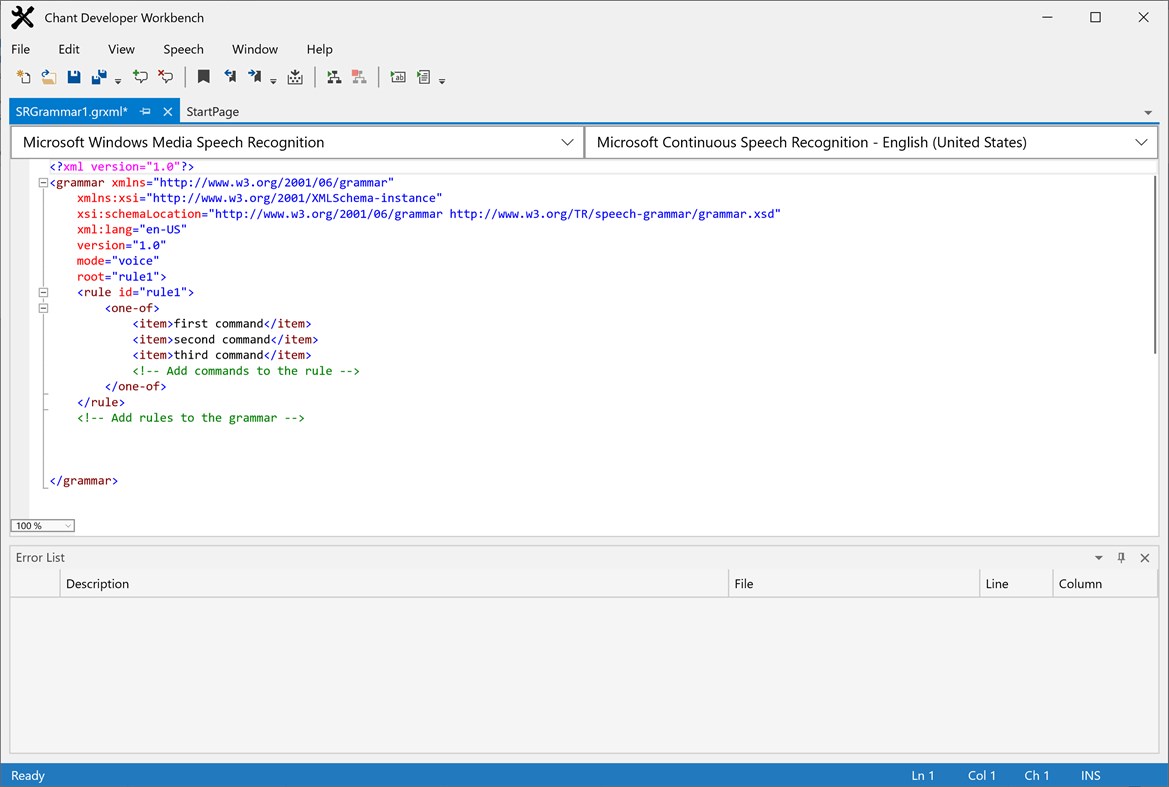The height and width of the screenshot is (787, 1169).
Task: Click the add-comment toggle icon
Action: (x=140, y=77)
